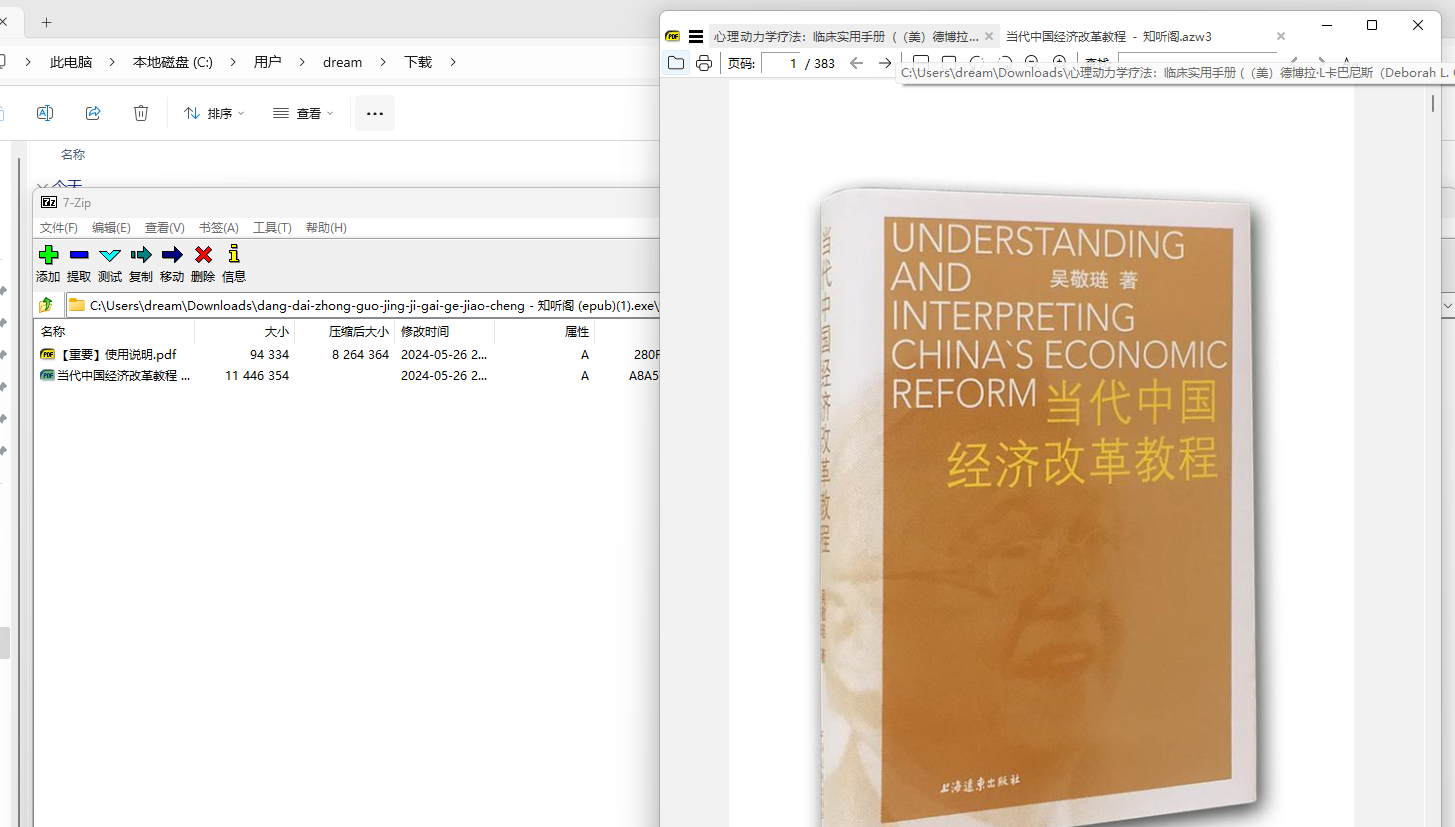Go to previous page with left arrow
The width and height of the screenshot is (1455, 827).
click(x=856, y=63)
